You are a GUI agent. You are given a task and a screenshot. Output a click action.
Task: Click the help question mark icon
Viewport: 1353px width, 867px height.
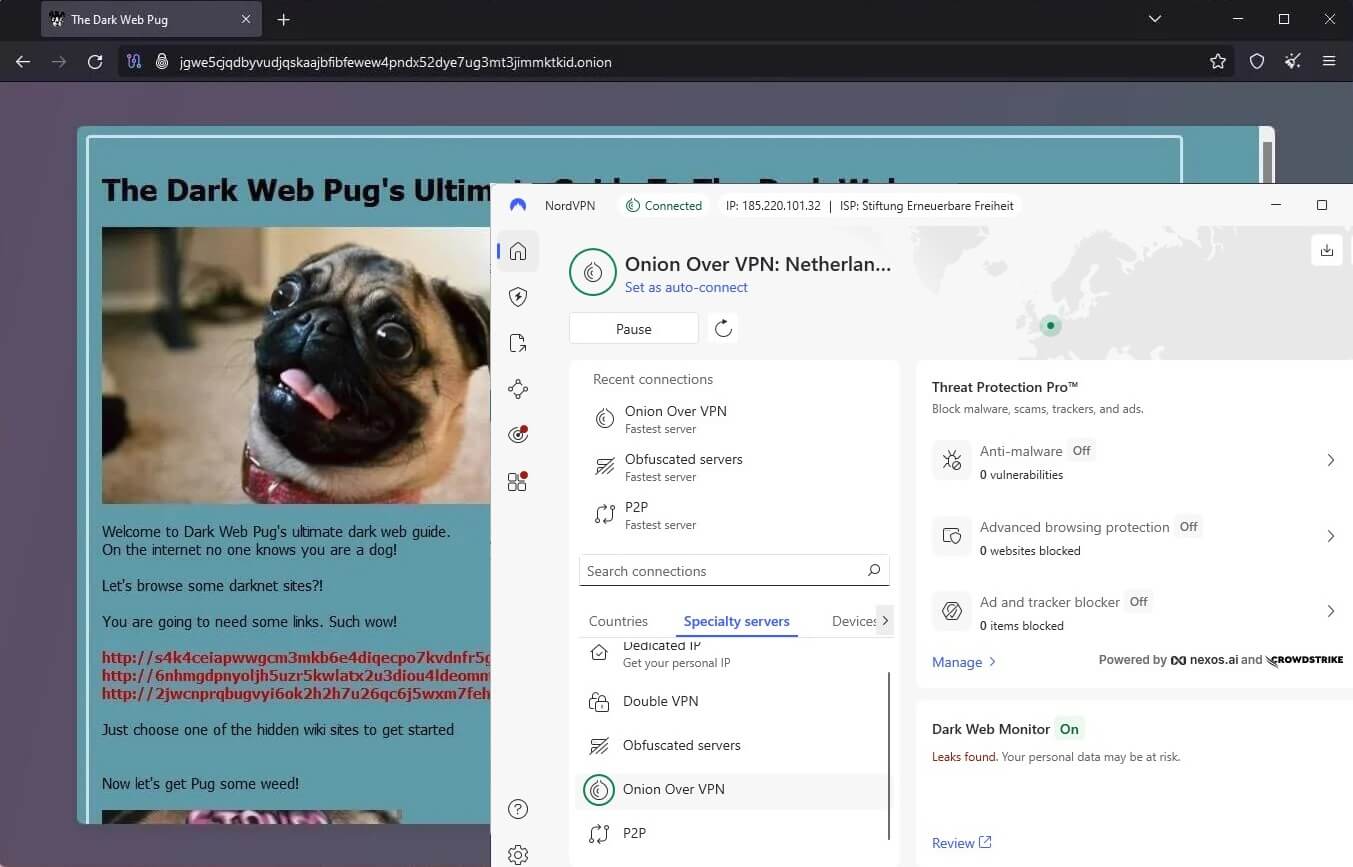click(x=517, y=809)
